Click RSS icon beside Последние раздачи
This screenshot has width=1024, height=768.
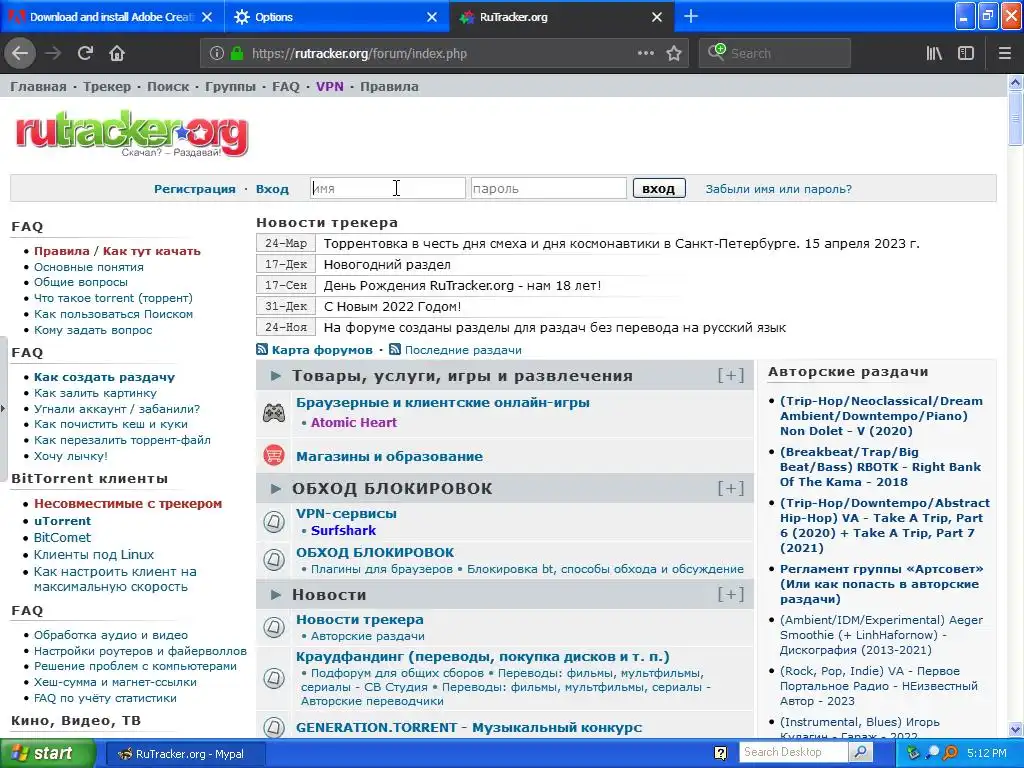point(394,349)
